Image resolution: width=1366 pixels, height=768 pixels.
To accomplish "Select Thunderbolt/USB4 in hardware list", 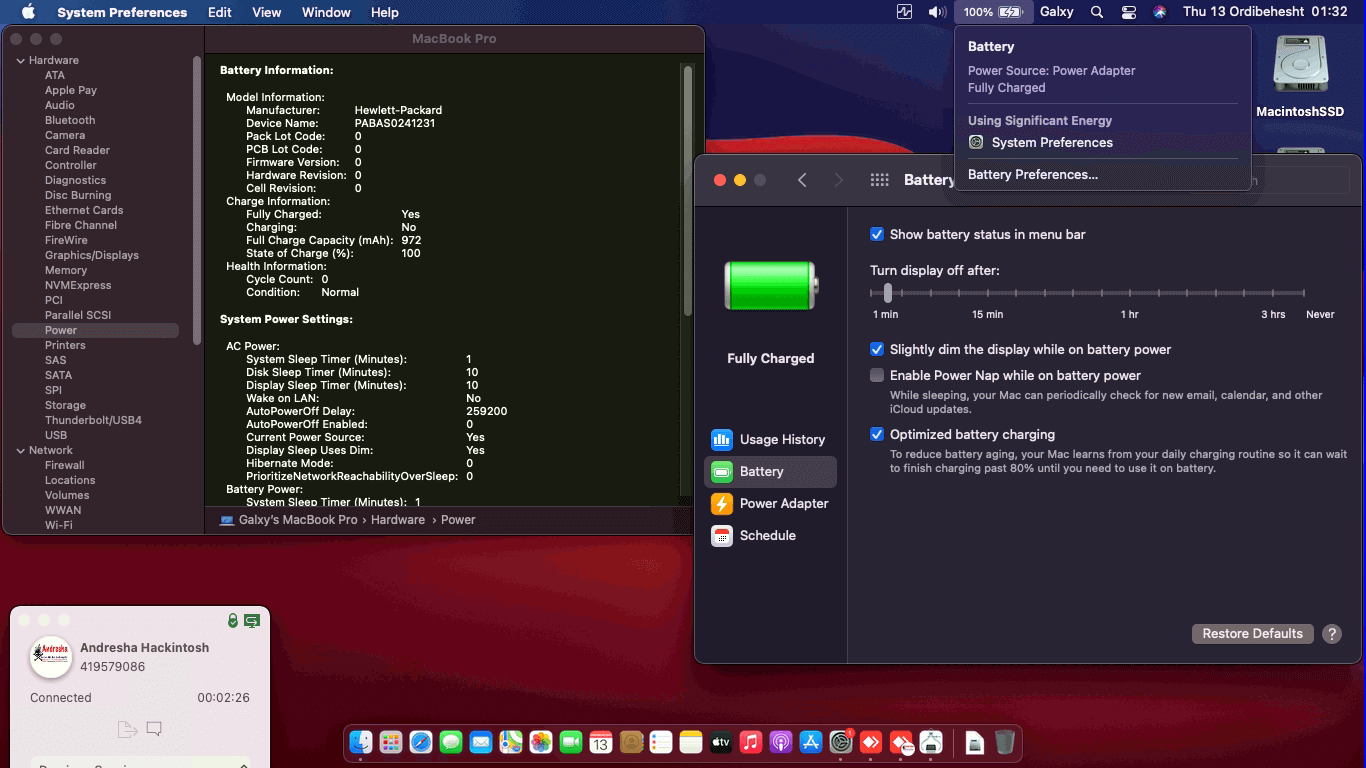I will click(93, 420).
